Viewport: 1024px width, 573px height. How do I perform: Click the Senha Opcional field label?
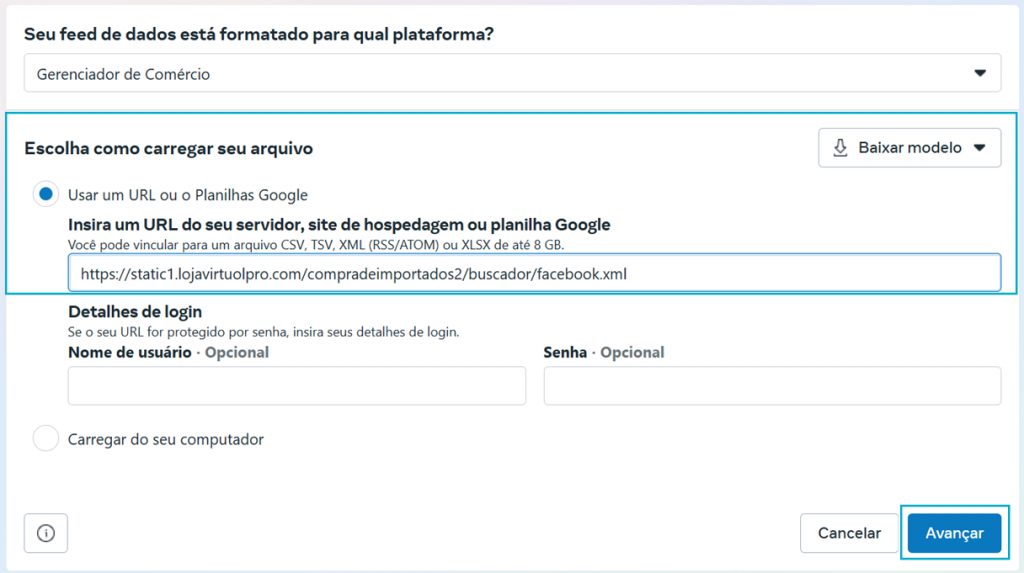[604, 352]
